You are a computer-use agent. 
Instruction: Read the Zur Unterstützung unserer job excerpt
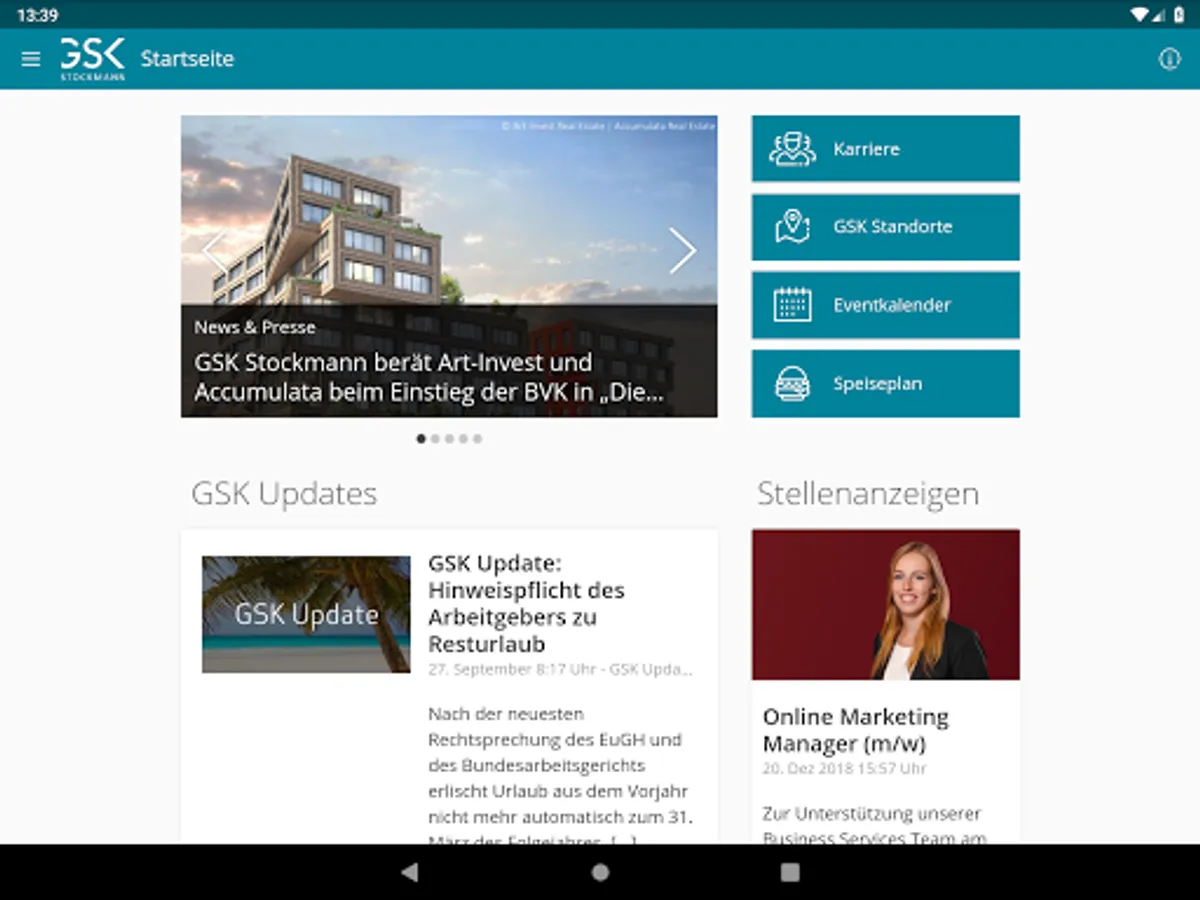[x=875, y=826]
